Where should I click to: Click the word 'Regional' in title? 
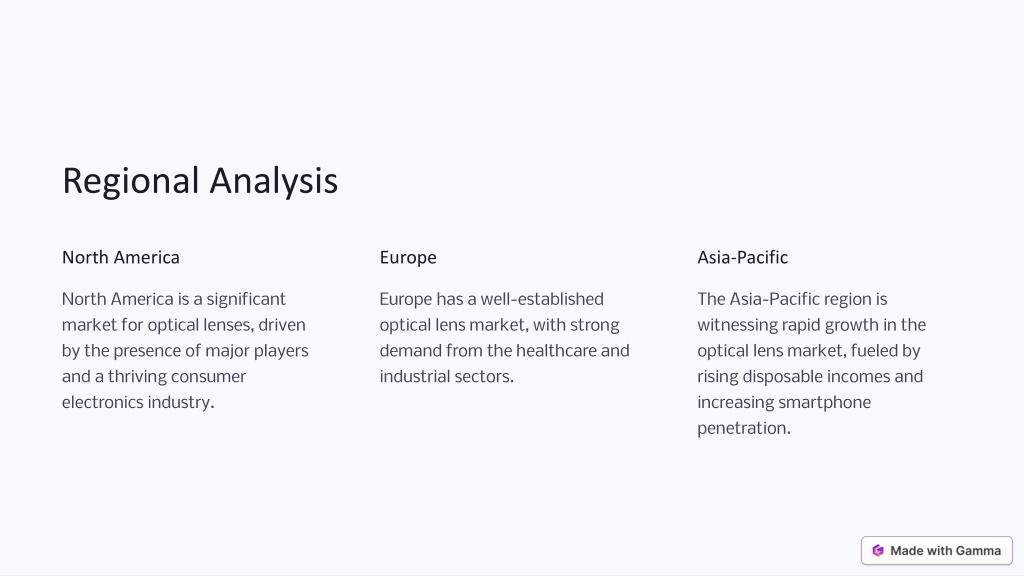(131, 181)
